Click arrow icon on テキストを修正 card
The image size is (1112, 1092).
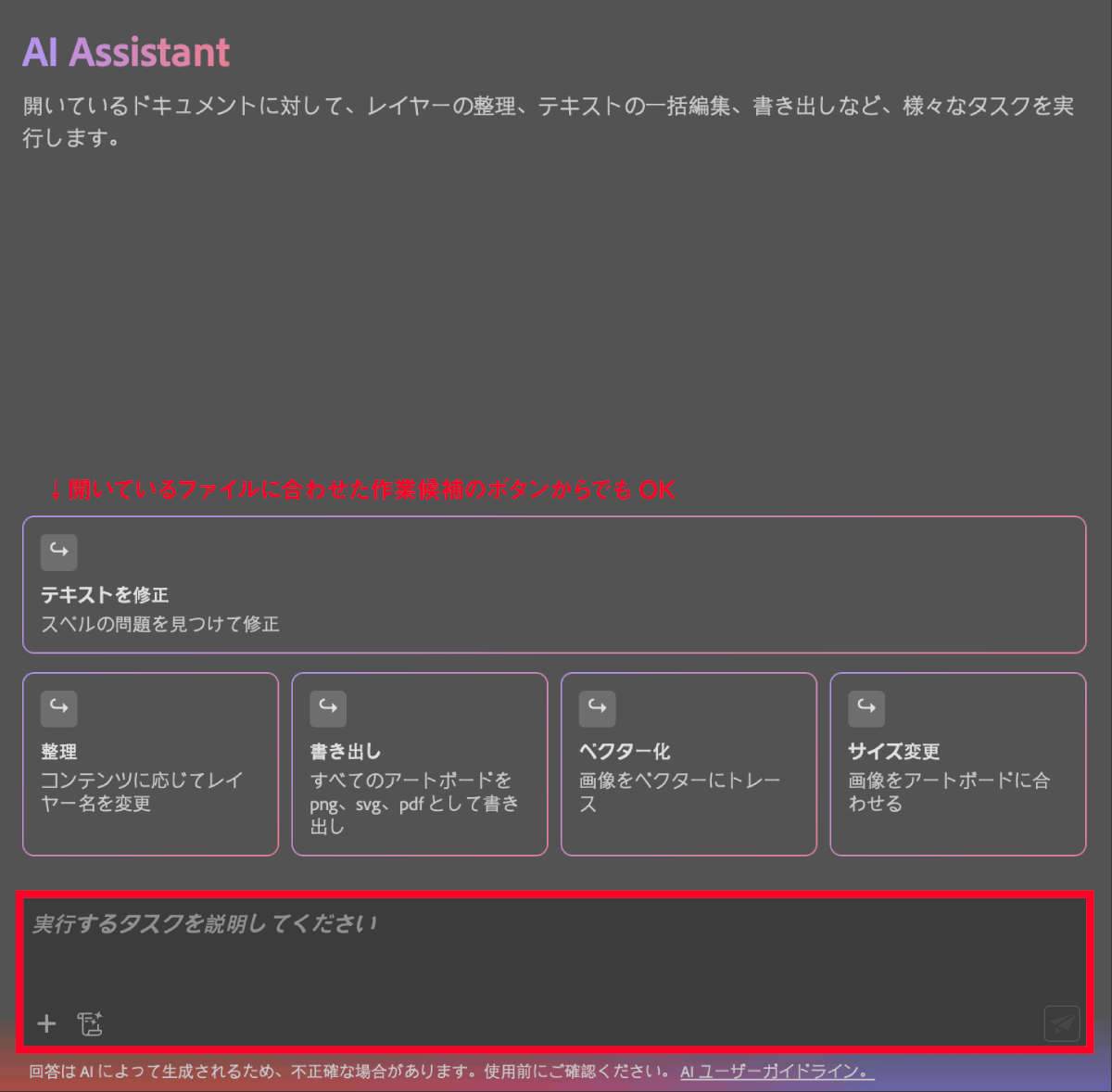coord(58,552)
